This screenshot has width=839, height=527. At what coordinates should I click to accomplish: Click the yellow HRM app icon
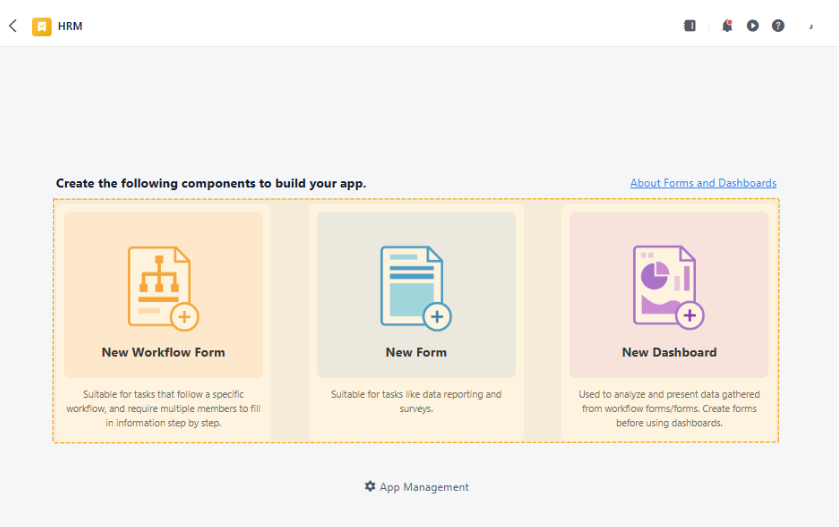(x=42, y=26)
